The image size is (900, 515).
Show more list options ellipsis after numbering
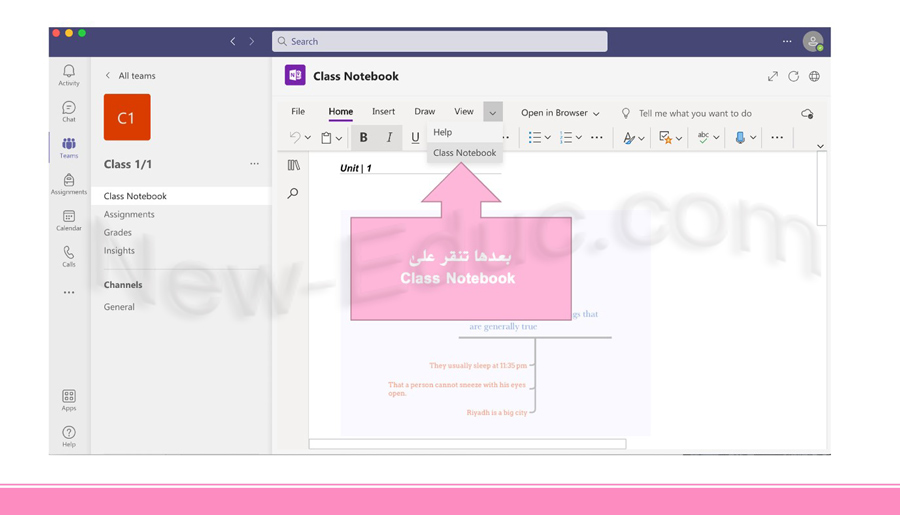pos(597,137)
